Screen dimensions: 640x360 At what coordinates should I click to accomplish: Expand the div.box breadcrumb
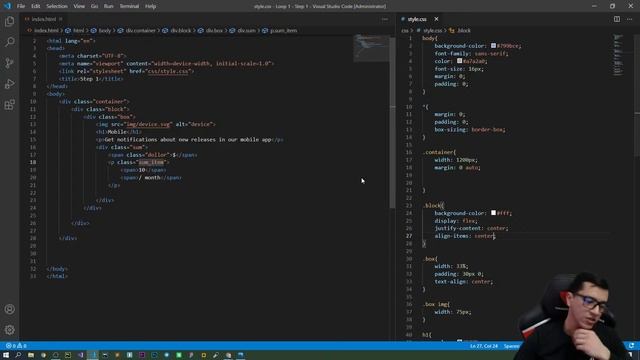pos(214,30)
